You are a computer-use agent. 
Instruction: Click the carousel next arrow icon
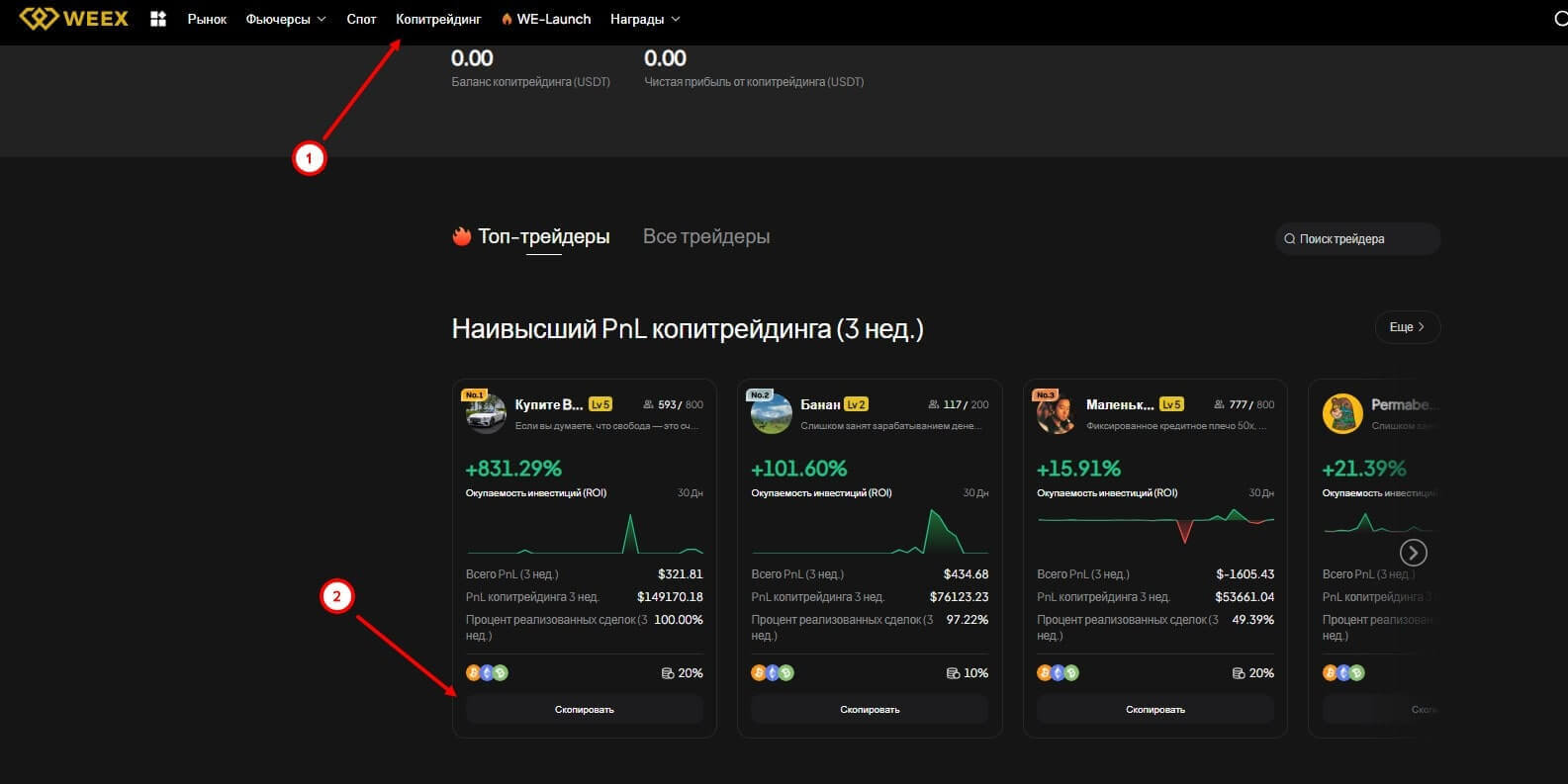point(1413,553)
